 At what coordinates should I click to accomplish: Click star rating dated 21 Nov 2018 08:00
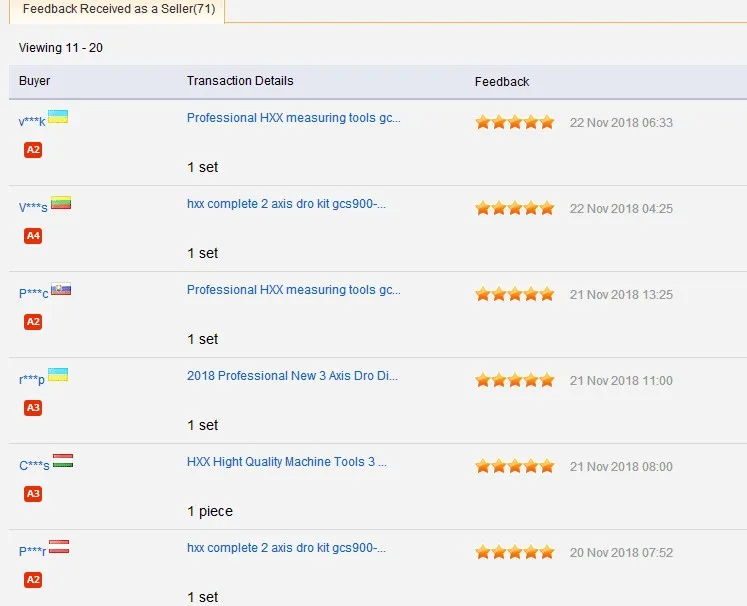tap(515, 466)
